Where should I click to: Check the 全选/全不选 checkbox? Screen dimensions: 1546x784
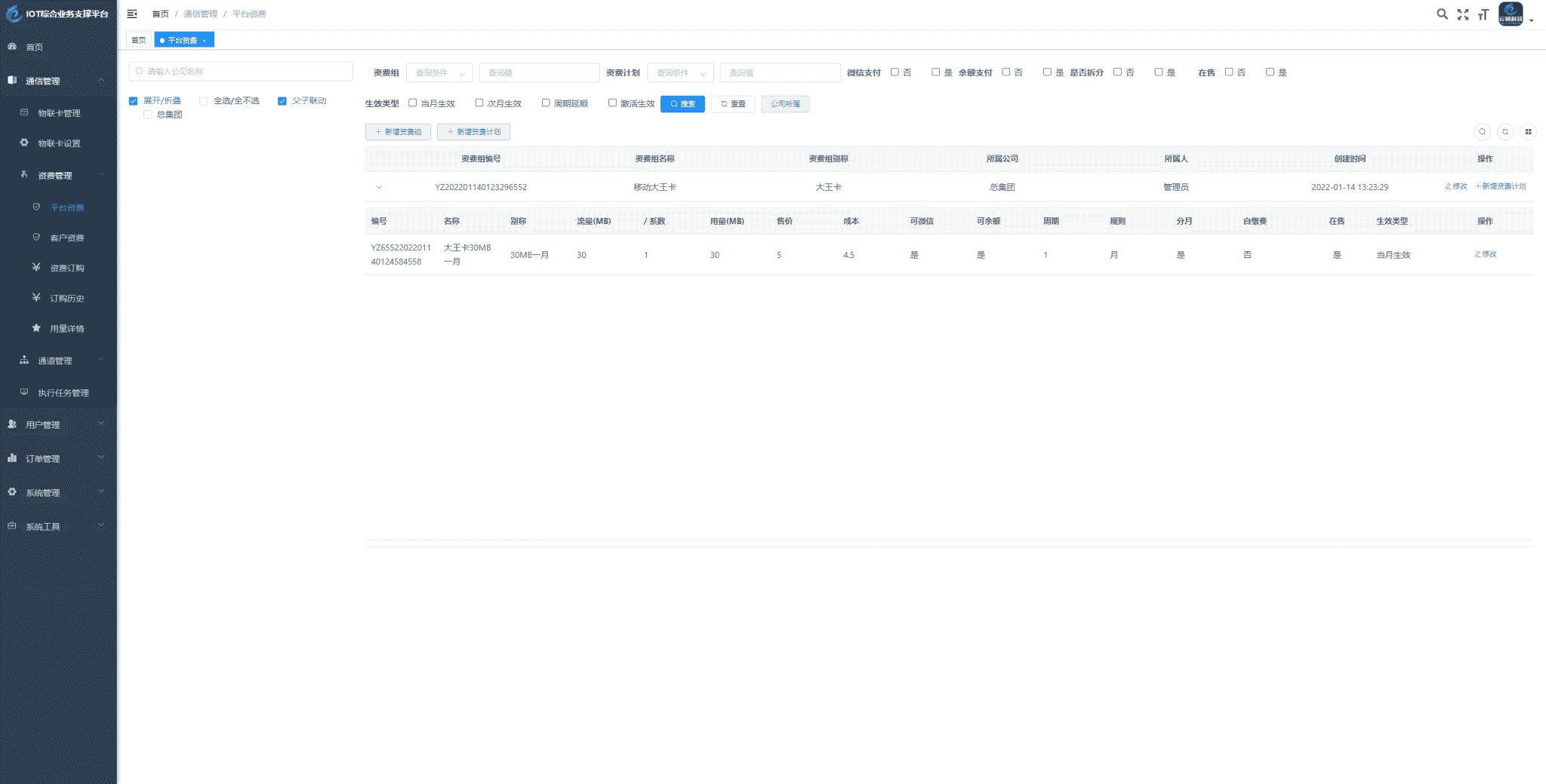pyautogui.click(x=204, y=101)
